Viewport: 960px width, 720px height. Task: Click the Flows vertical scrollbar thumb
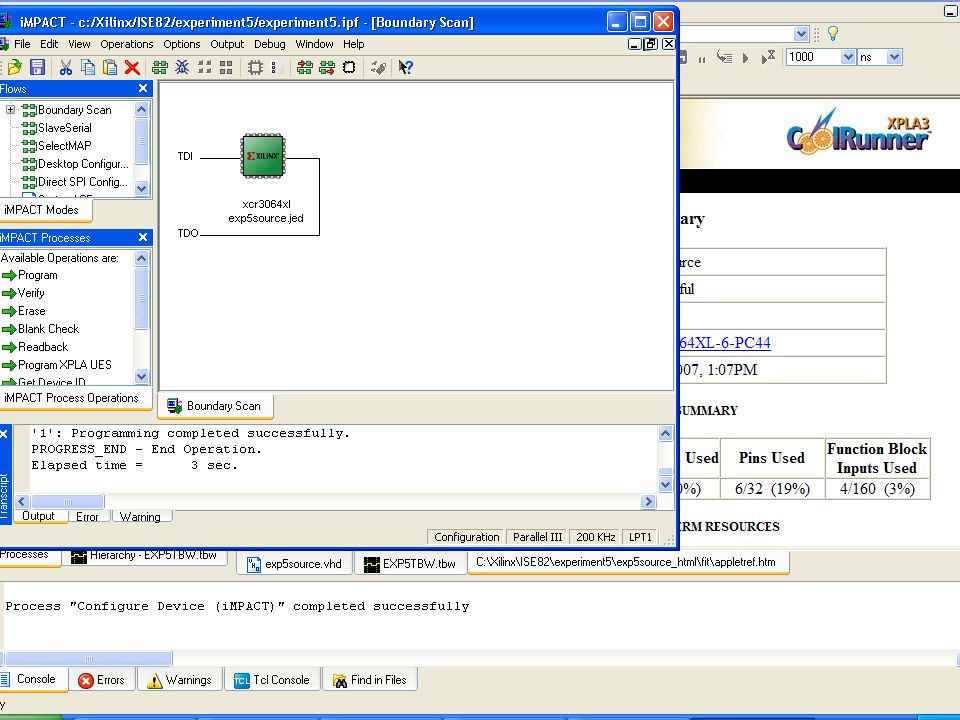pyautogui.click(x=141, y=141)
